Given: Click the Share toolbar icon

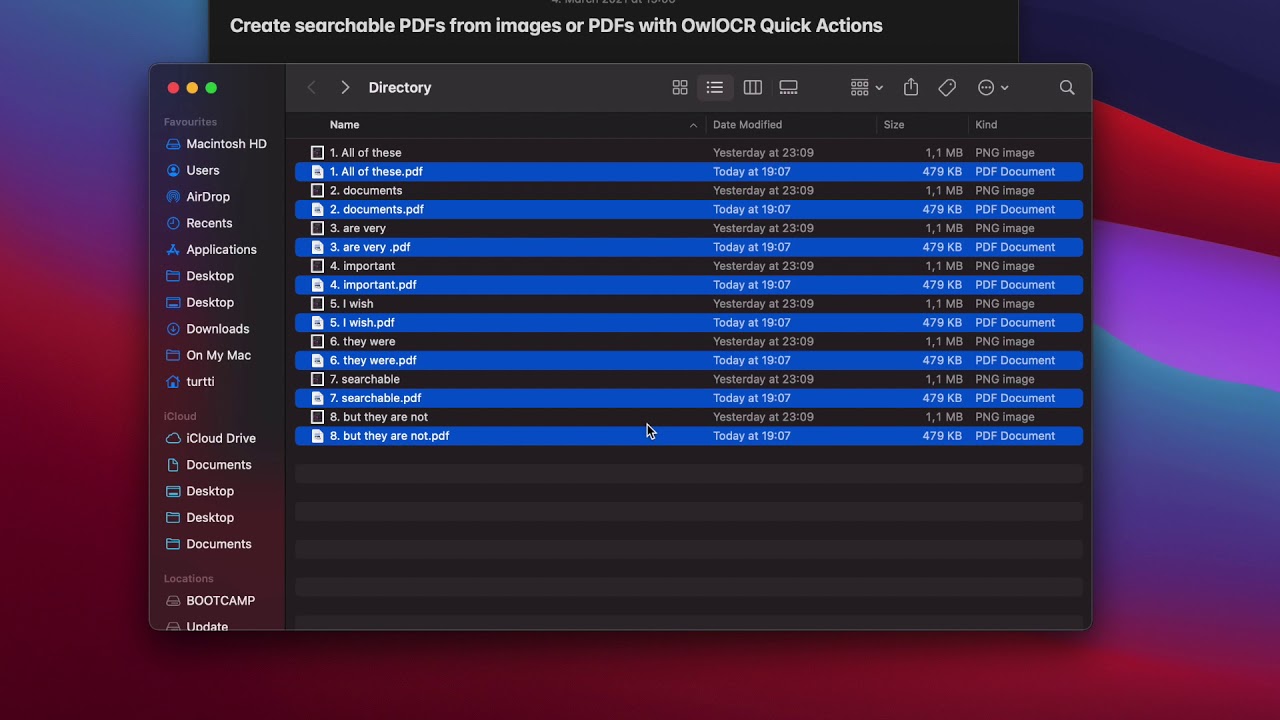Looking at the screenshot, I should point(911,88).
